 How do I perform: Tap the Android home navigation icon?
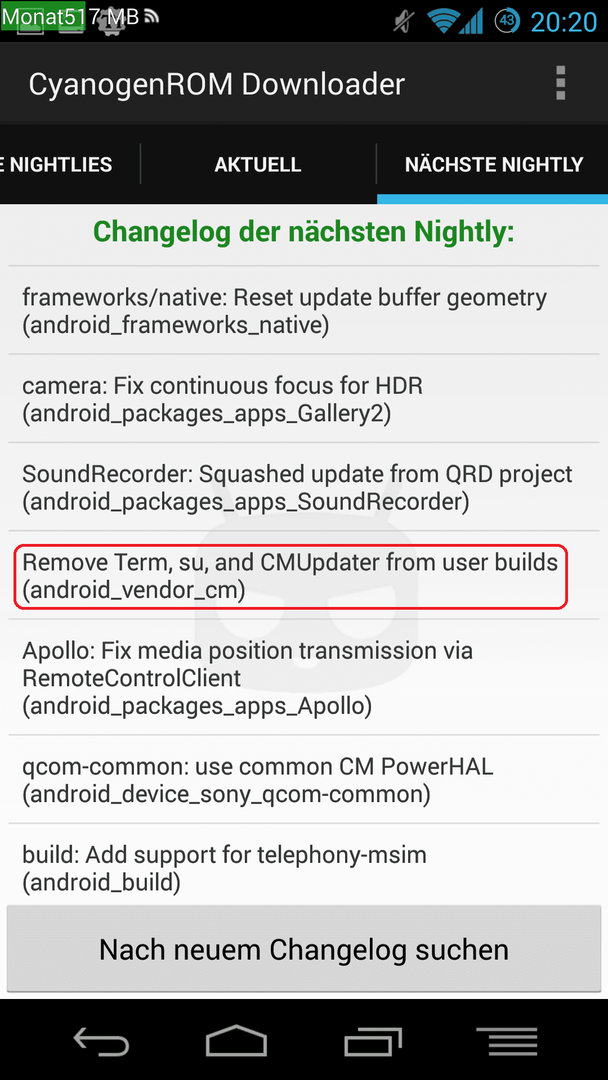point(236,1040)
